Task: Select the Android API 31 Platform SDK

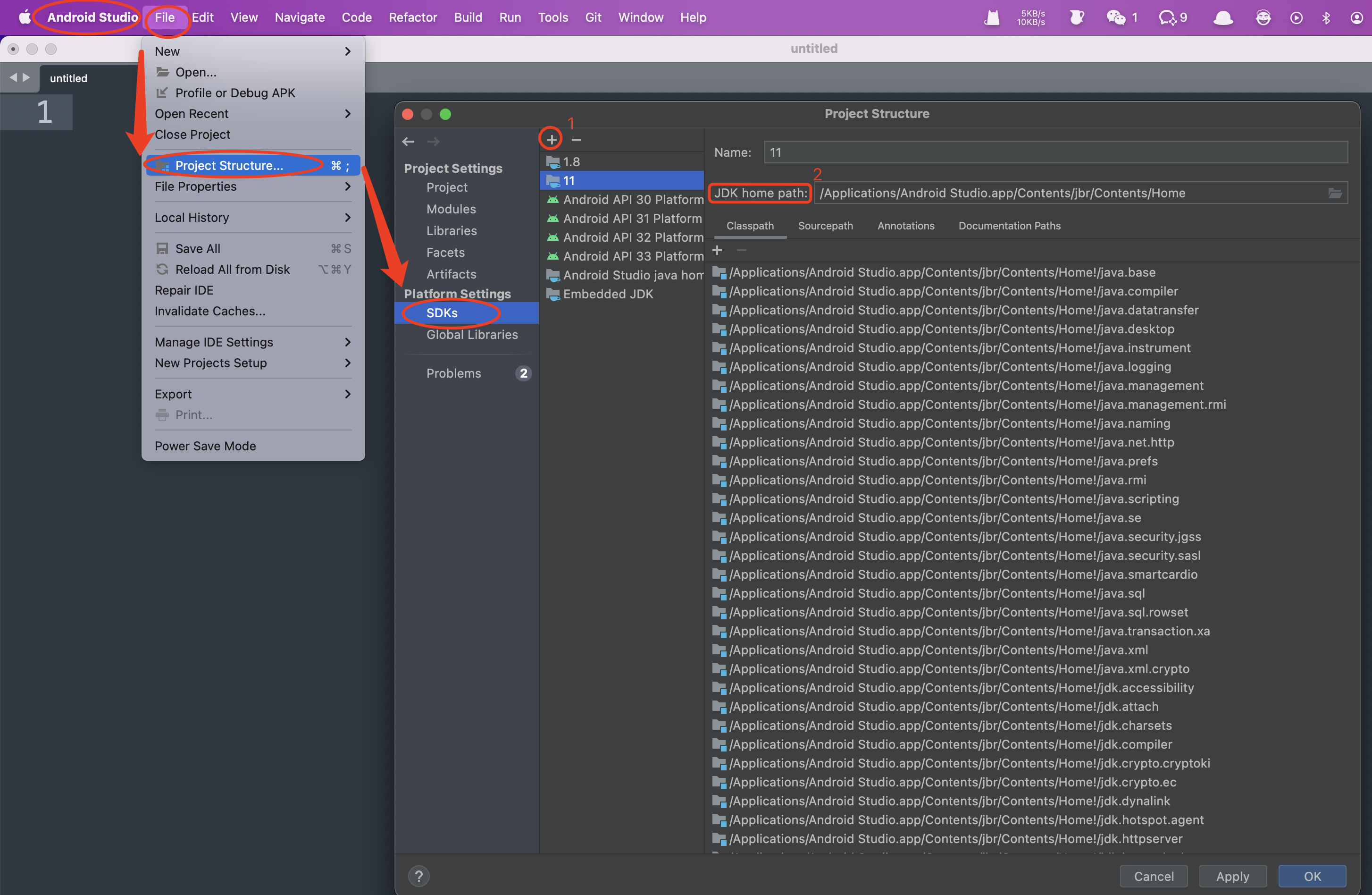Action: click(621, 219)
